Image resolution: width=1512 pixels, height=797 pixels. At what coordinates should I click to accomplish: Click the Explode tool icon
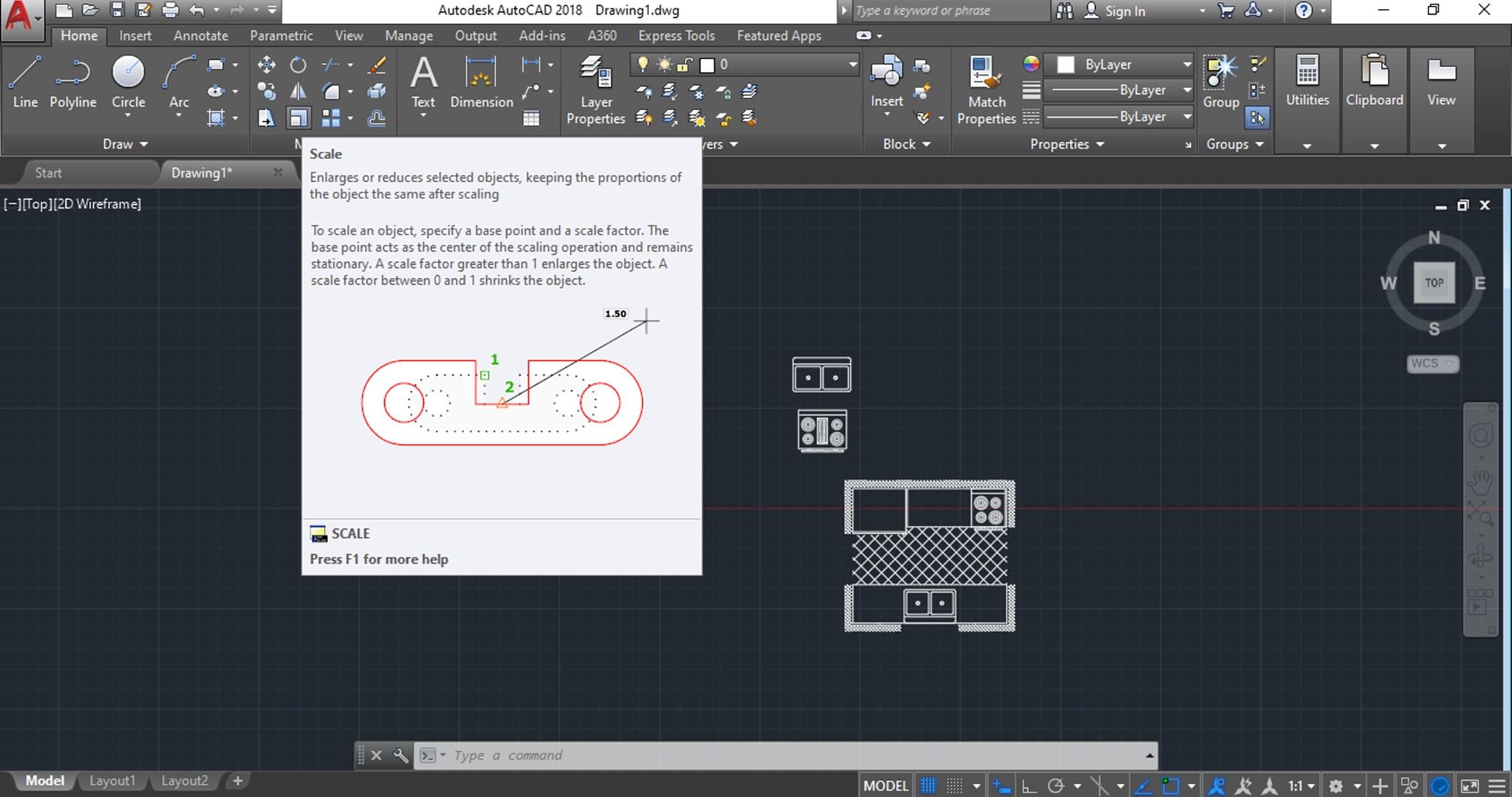(x=377, y=92)
